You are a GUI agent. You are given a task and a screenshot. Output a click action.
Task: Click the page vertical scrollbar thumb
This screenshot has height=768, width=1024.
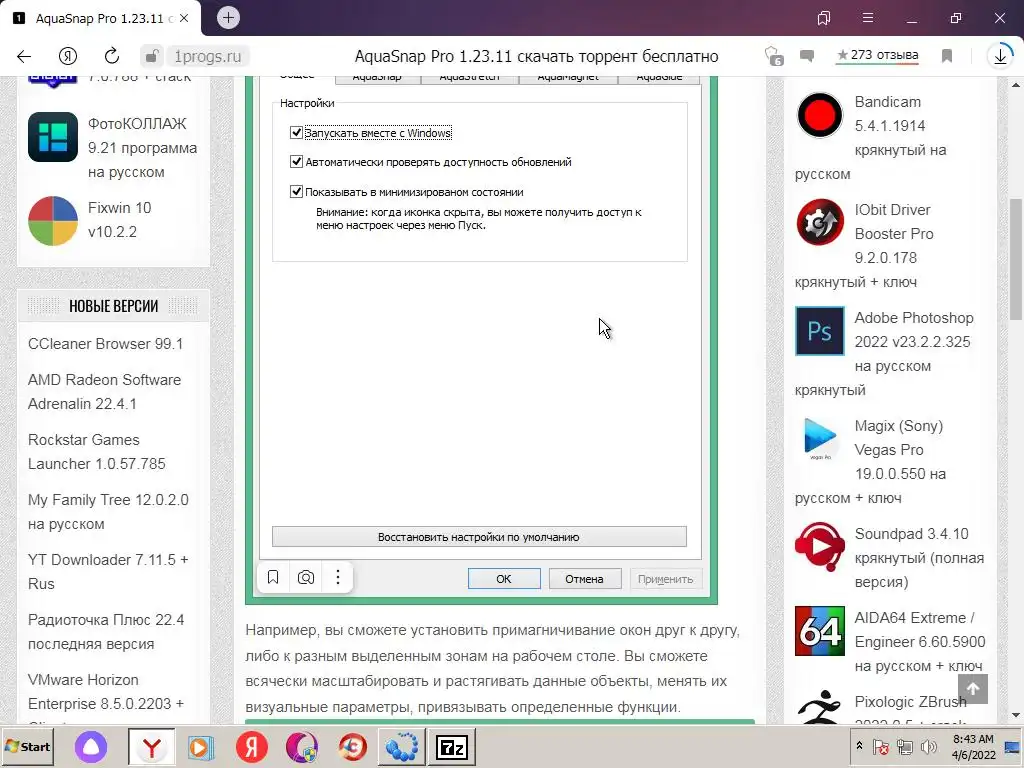pyautogui.click(x=1016, y=259)
